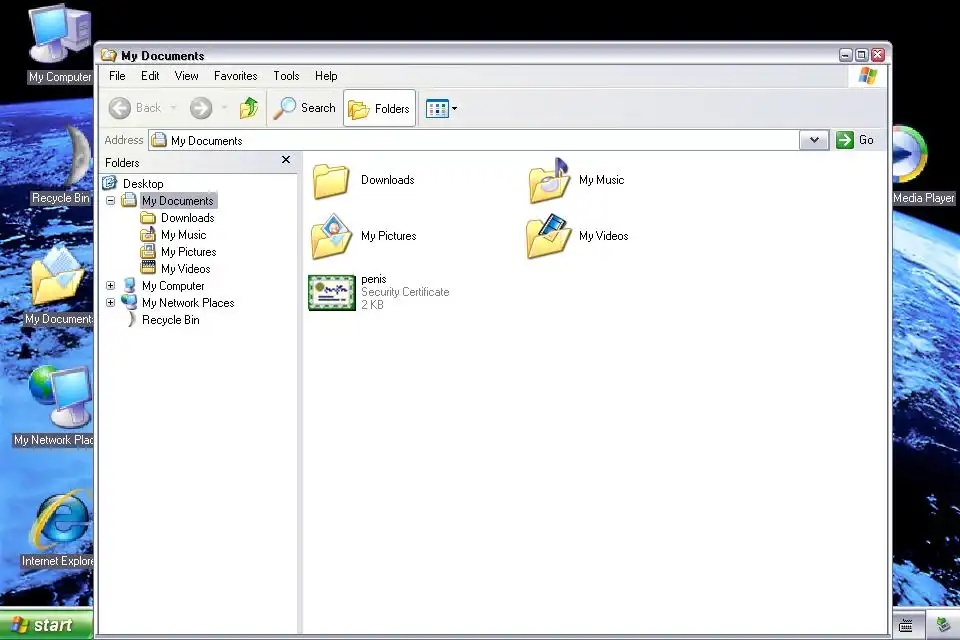Open the Views icon dropdown
The height and width of the screenshot is (640, 960).
click(x=441, y=109)
